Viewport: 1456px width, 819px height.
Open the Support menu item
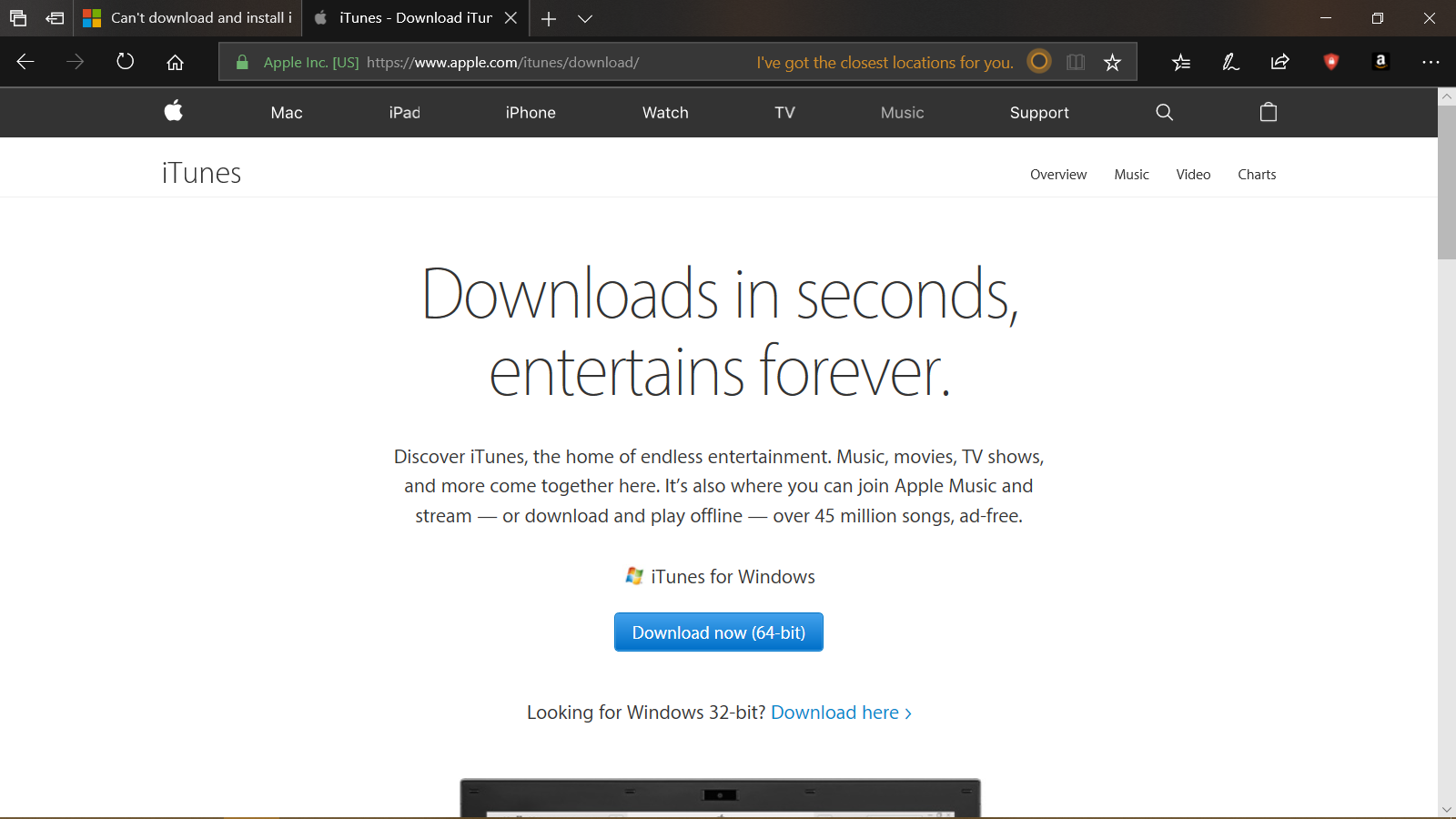click(x=1039, y=113)
